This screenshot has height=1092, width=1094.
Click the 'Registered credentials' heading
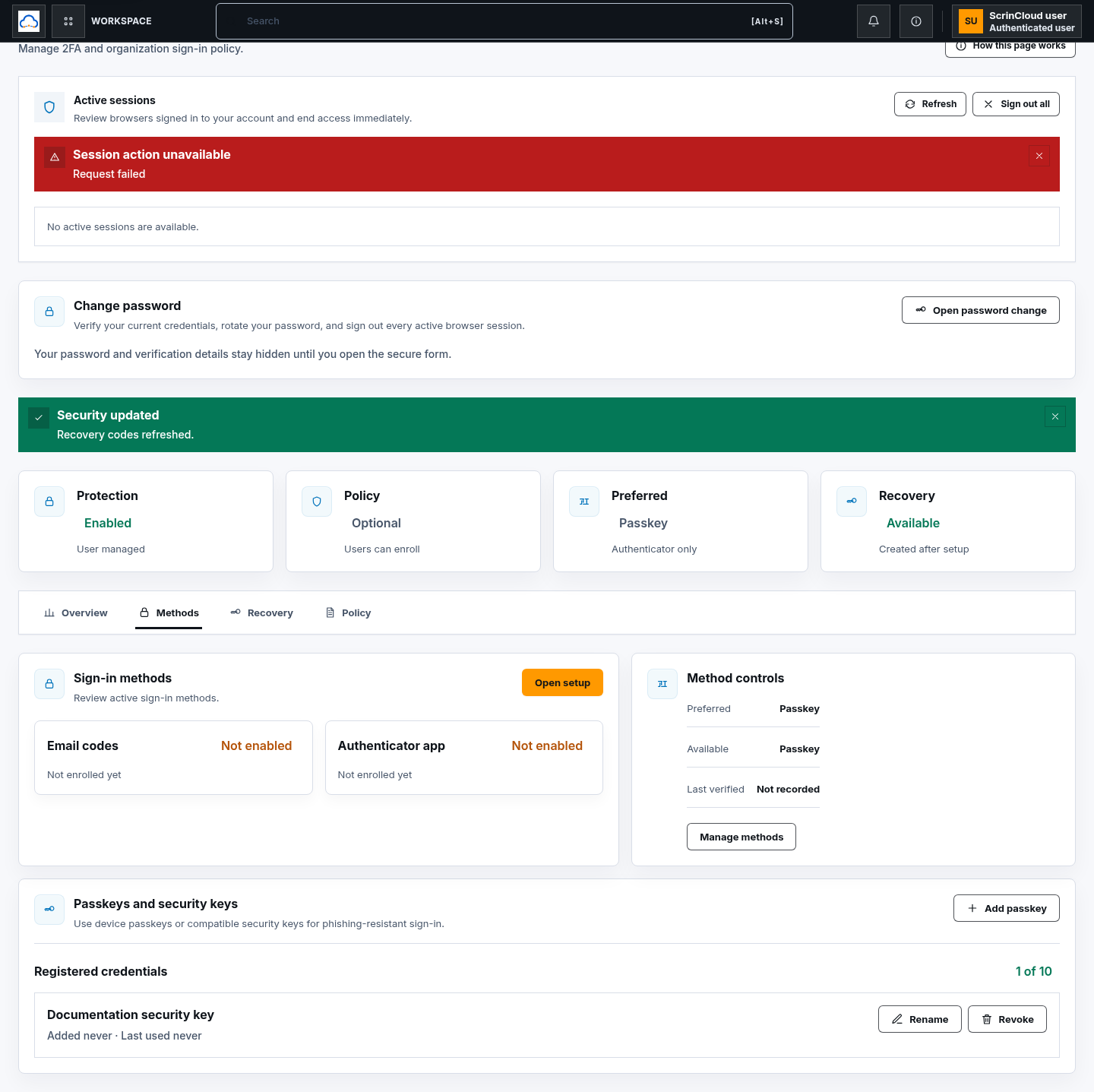coord(101,971)
